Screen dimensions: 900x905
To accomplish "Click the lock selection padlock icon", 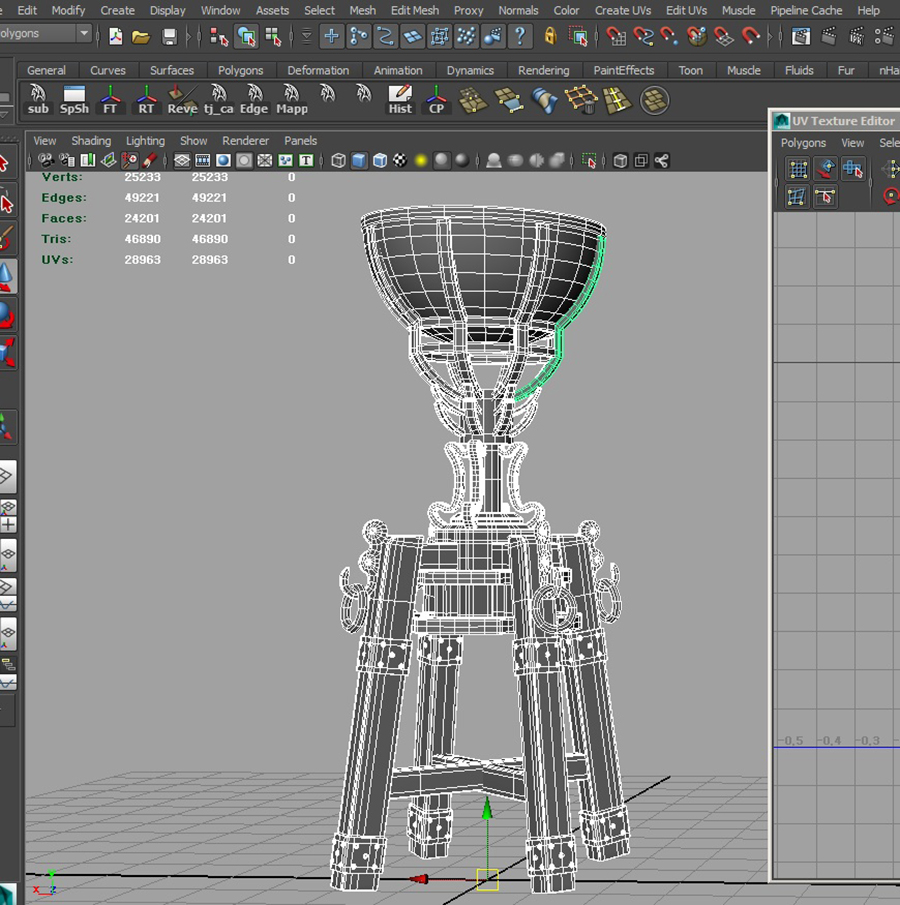I will 550,36.
